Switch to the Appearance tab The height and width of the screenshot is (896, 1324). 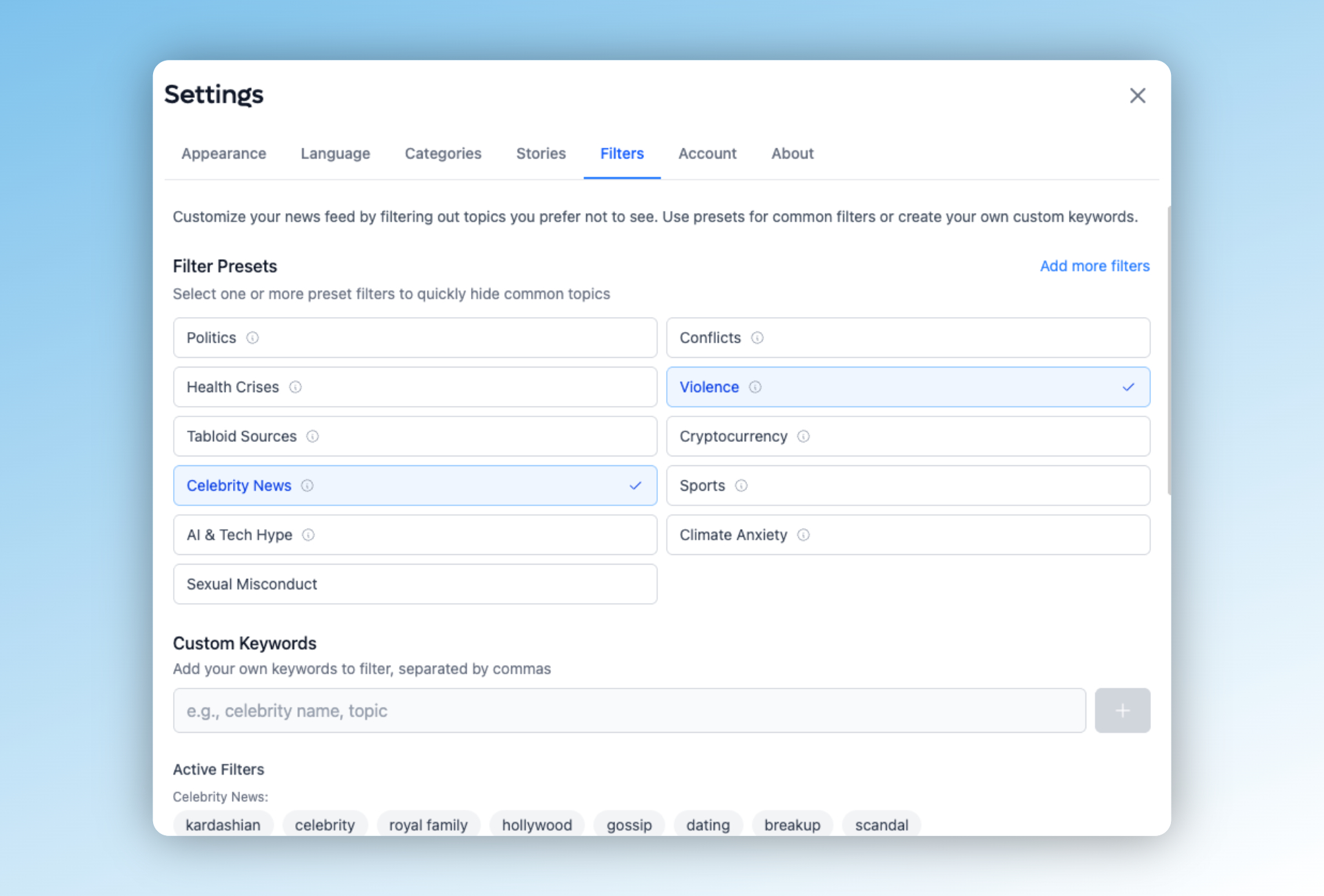click(x=223, y=154)
